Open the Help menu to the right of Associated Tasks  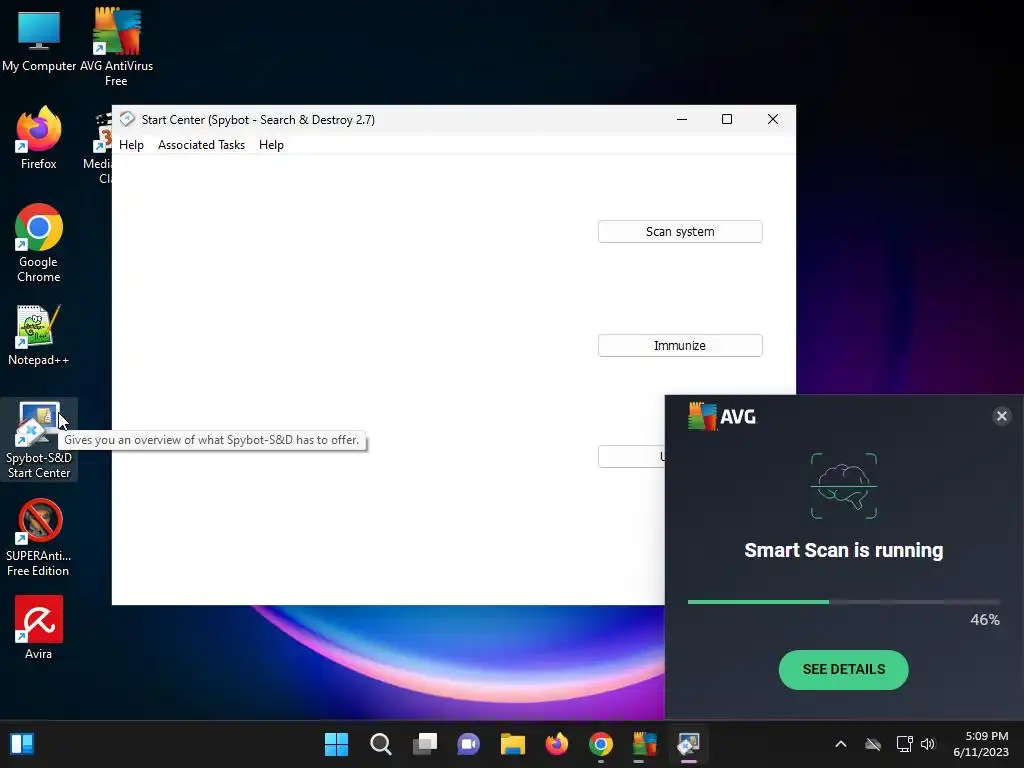coord(271,145)
